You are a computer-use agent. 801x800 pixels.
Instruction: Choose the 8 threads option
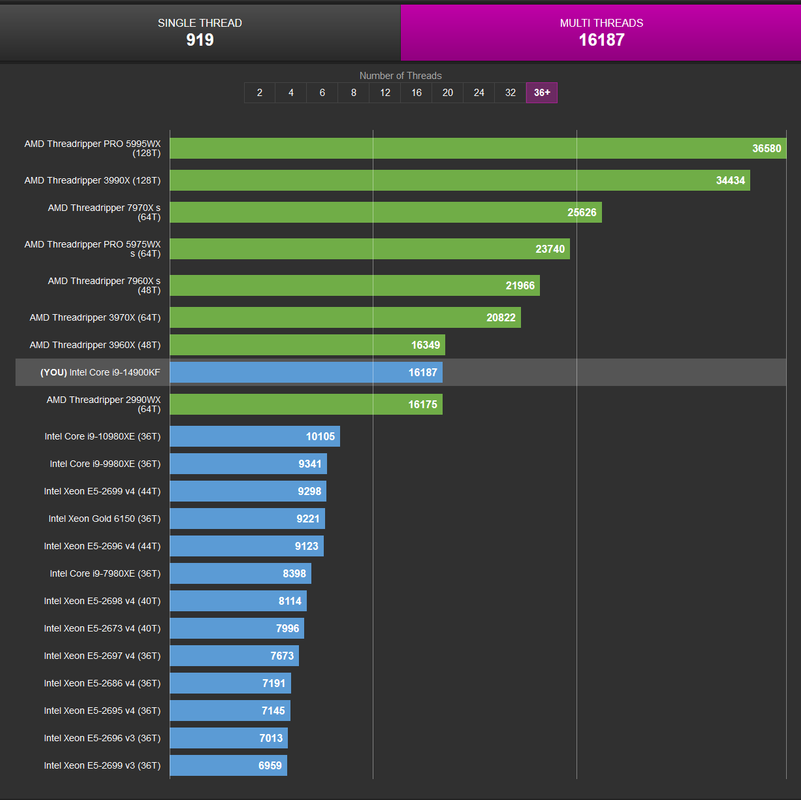[x=354, y=92]
